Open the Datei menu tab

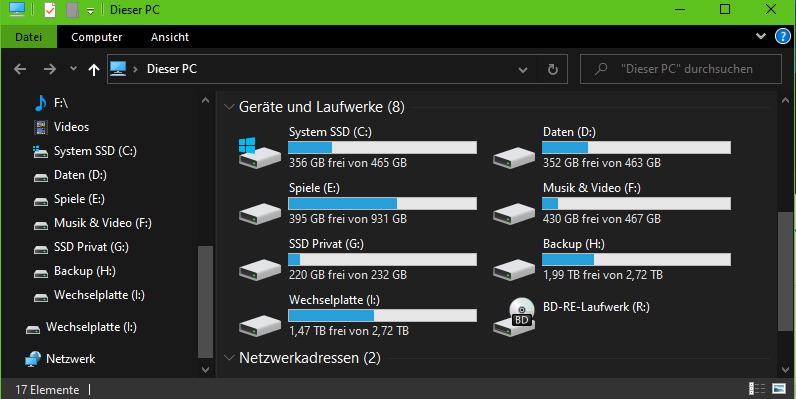tap(28, 37)
